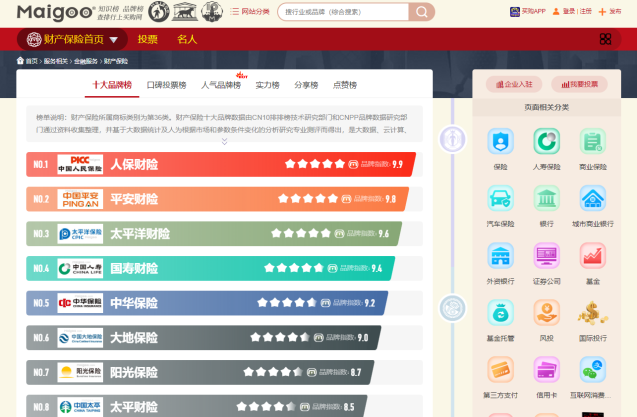
Task: Open the 互联网消费 category icon
Action: (x=593, y=369)
